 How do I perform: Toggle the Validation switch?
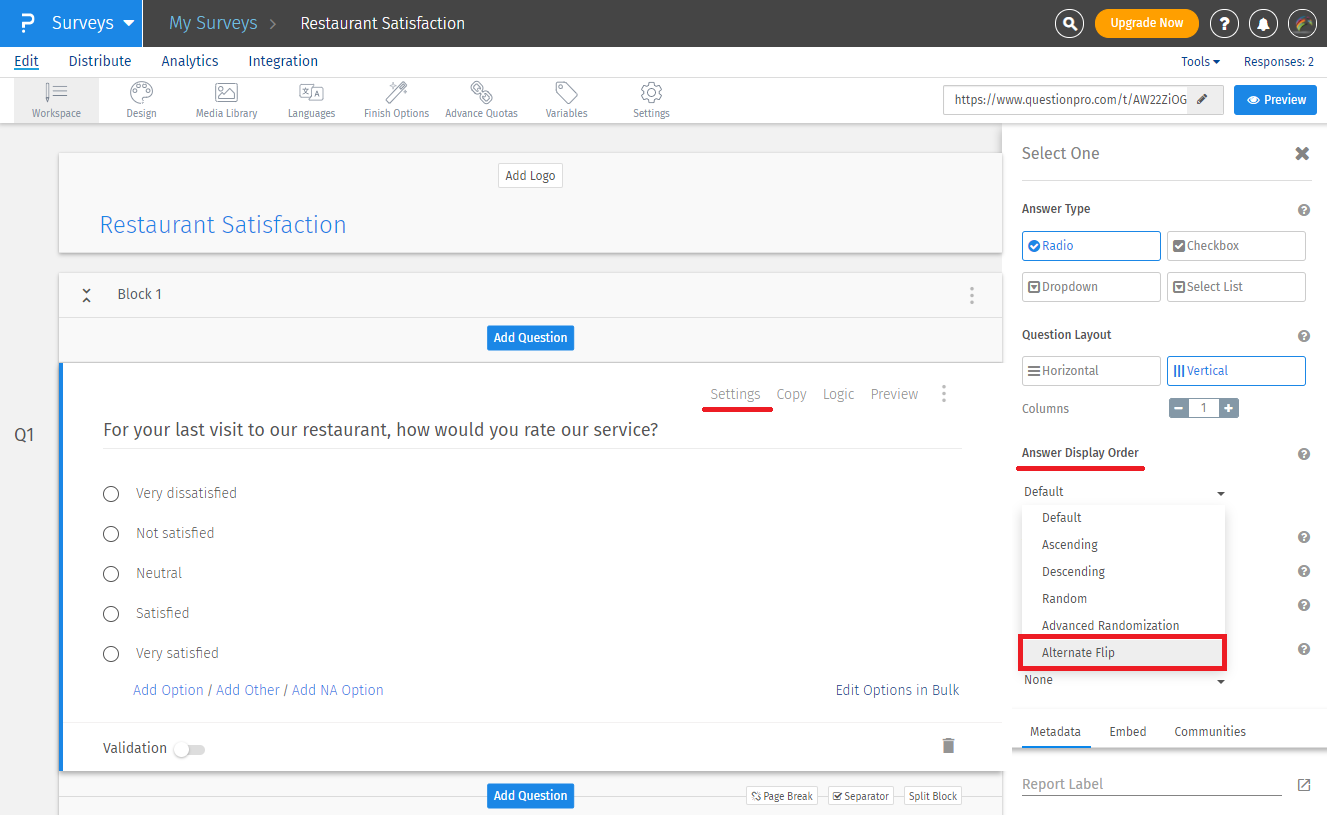[188, 749]
